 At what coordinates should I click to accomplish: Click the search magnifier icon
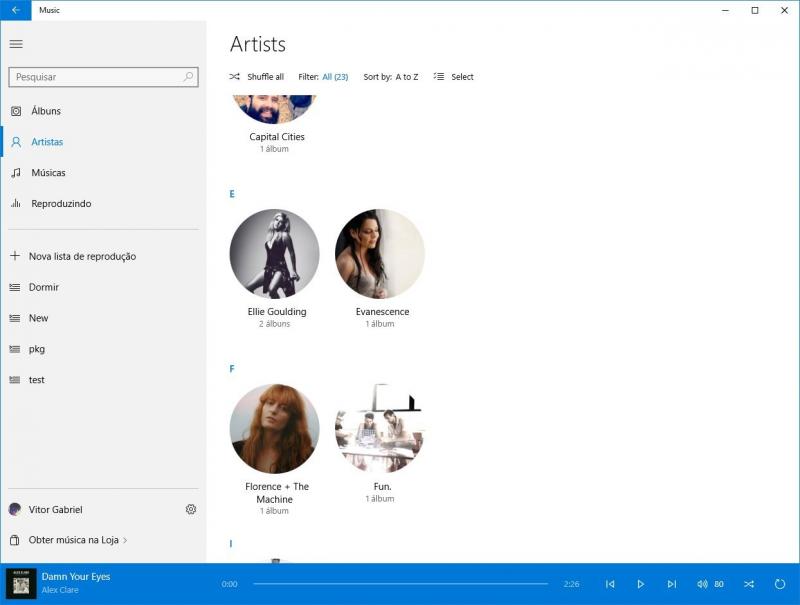coord(188,77)
